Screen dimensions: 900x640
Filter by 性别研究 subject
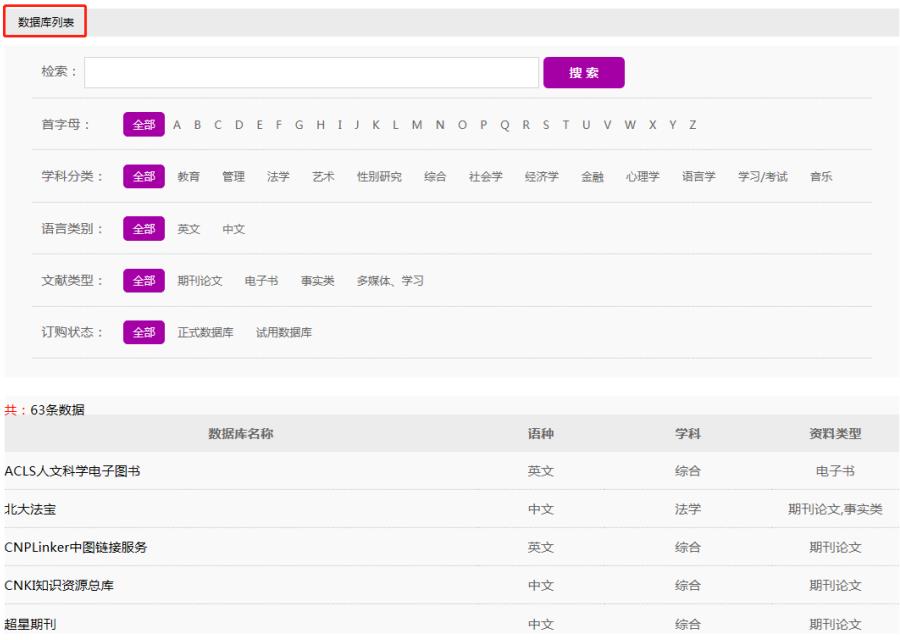point(379,177)
